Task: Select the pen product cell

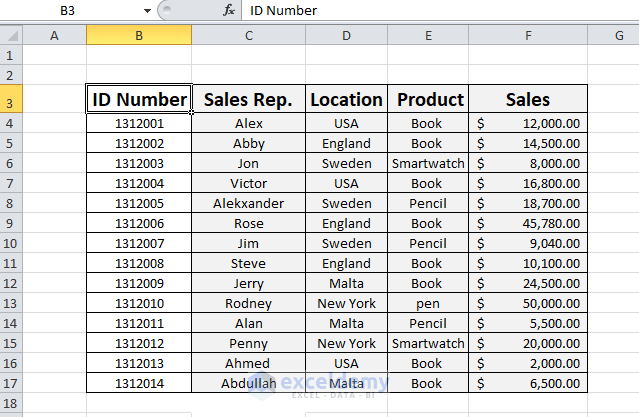Action: 428,303
